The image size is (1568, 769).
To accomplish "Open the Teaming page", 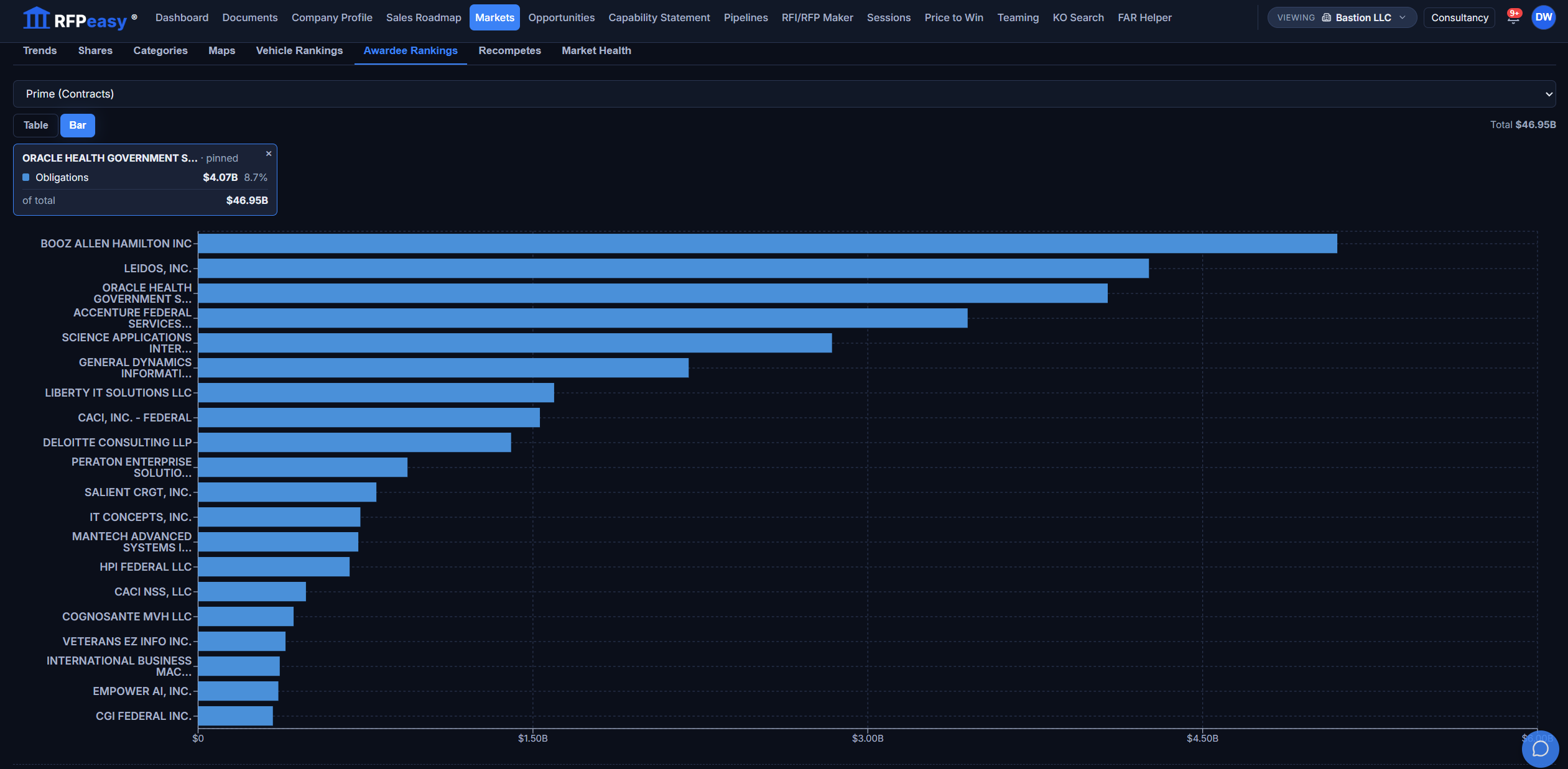I will pyautogui.click(x=1018, y=17).
